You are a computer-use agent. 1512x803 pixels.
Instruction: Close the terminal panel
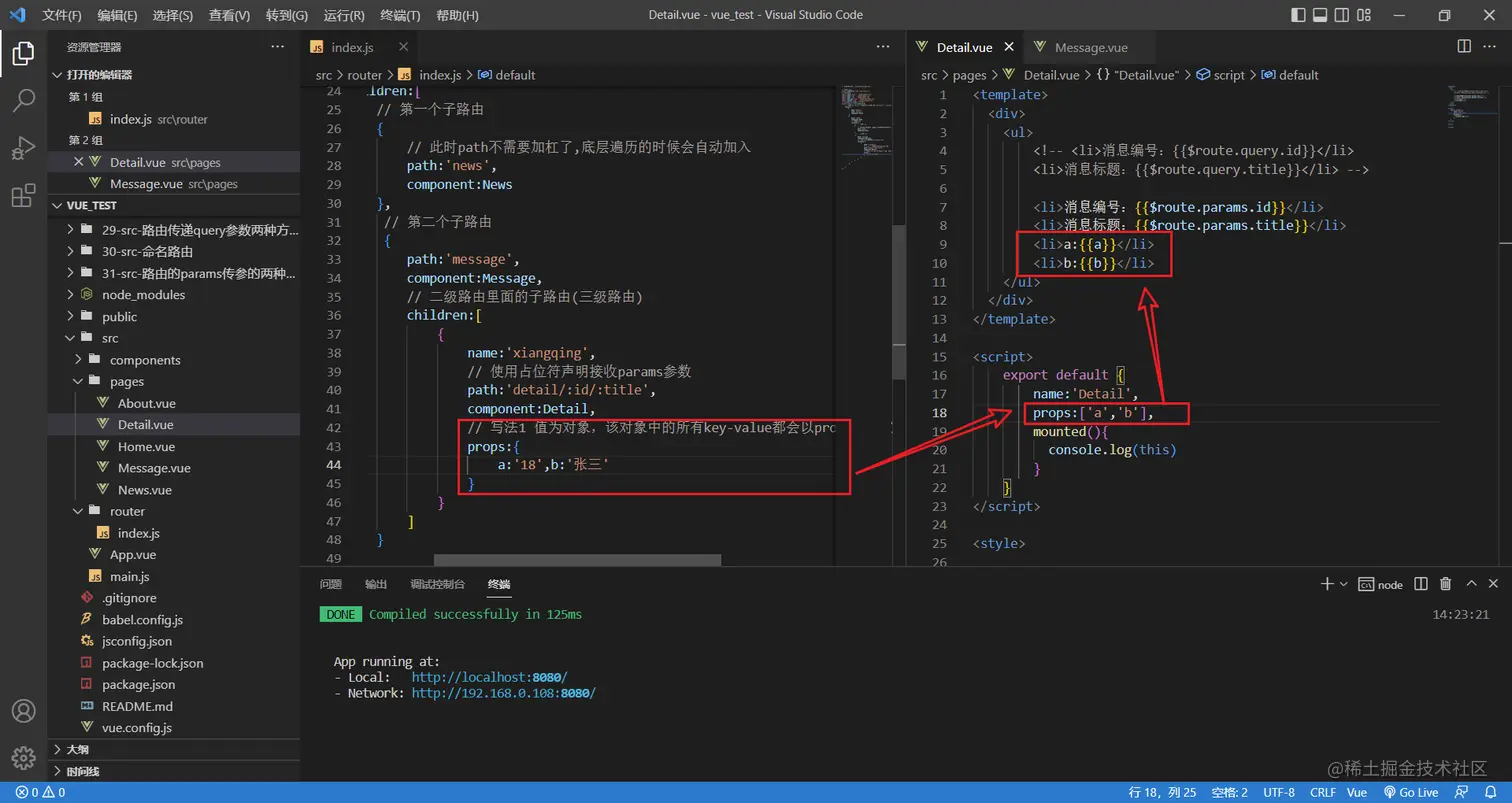[1494, 584]
